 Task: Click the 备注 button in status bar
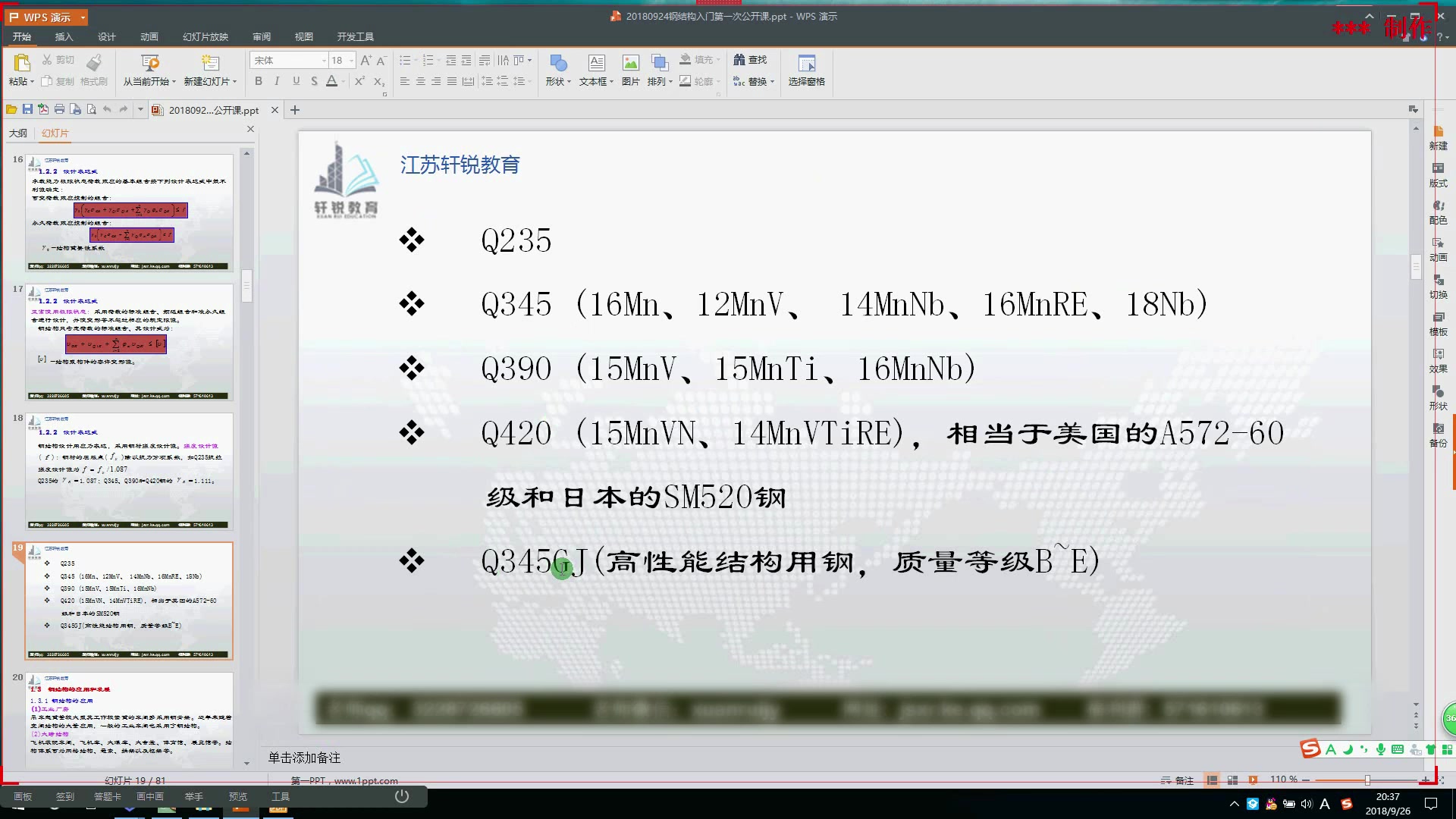[1178, 780]
